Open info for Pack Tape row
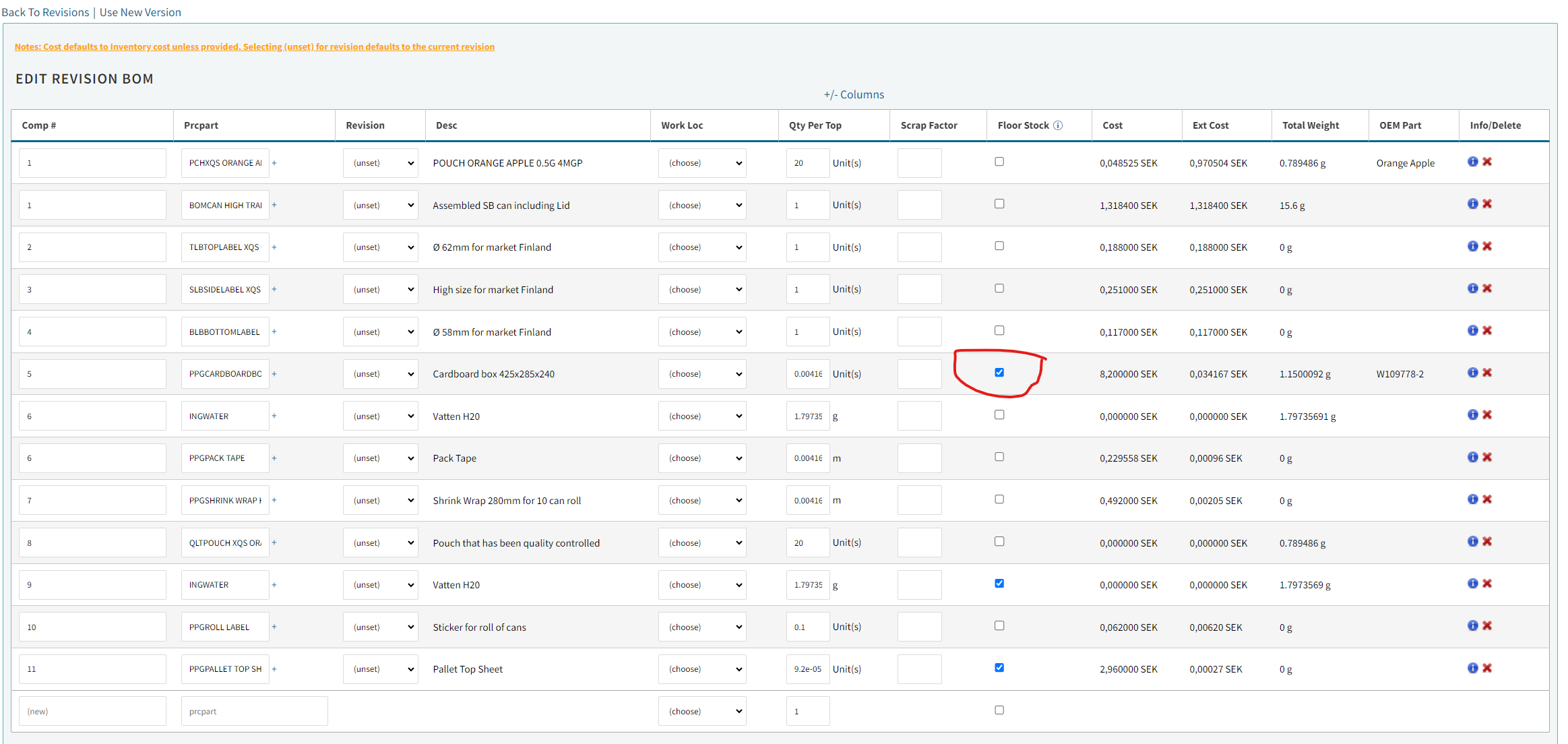 click(x=1472, y=457)
